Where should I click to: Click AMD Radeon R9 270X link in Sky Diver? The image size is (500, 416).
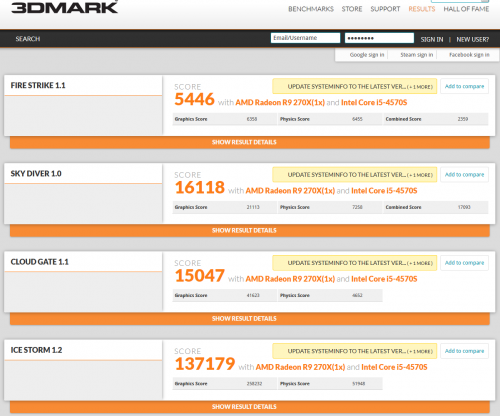pyautogui.click(x=290, y=191)
